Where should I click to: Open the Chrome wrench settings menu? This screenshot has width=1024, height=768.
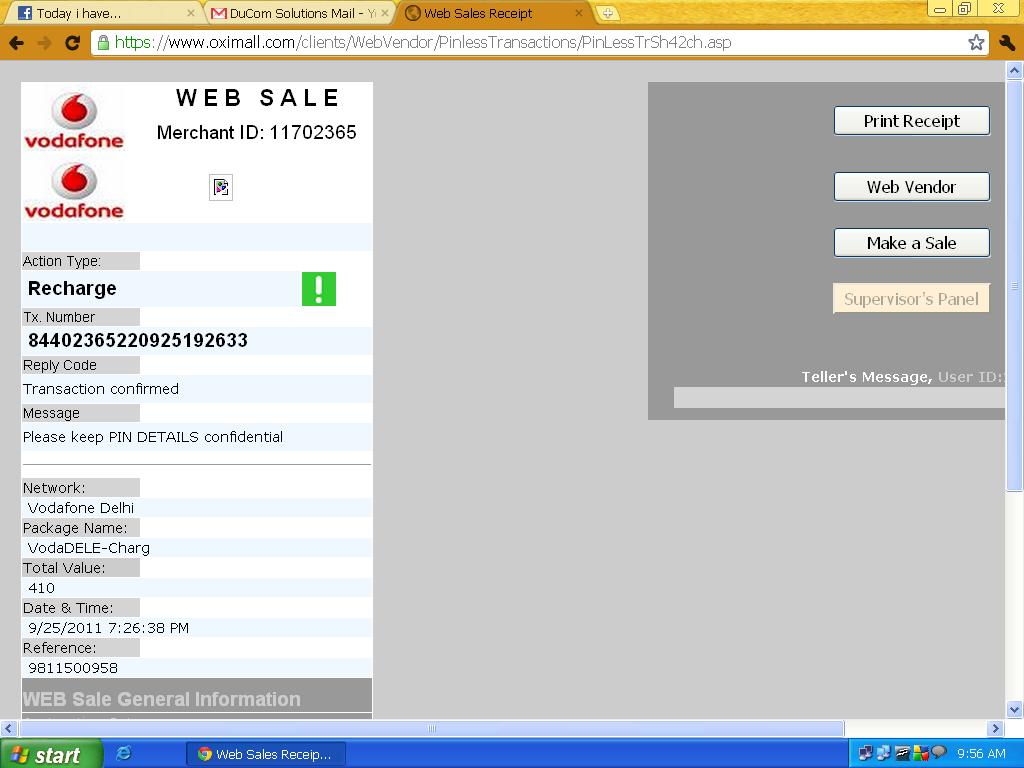[x=1006, y=43]
